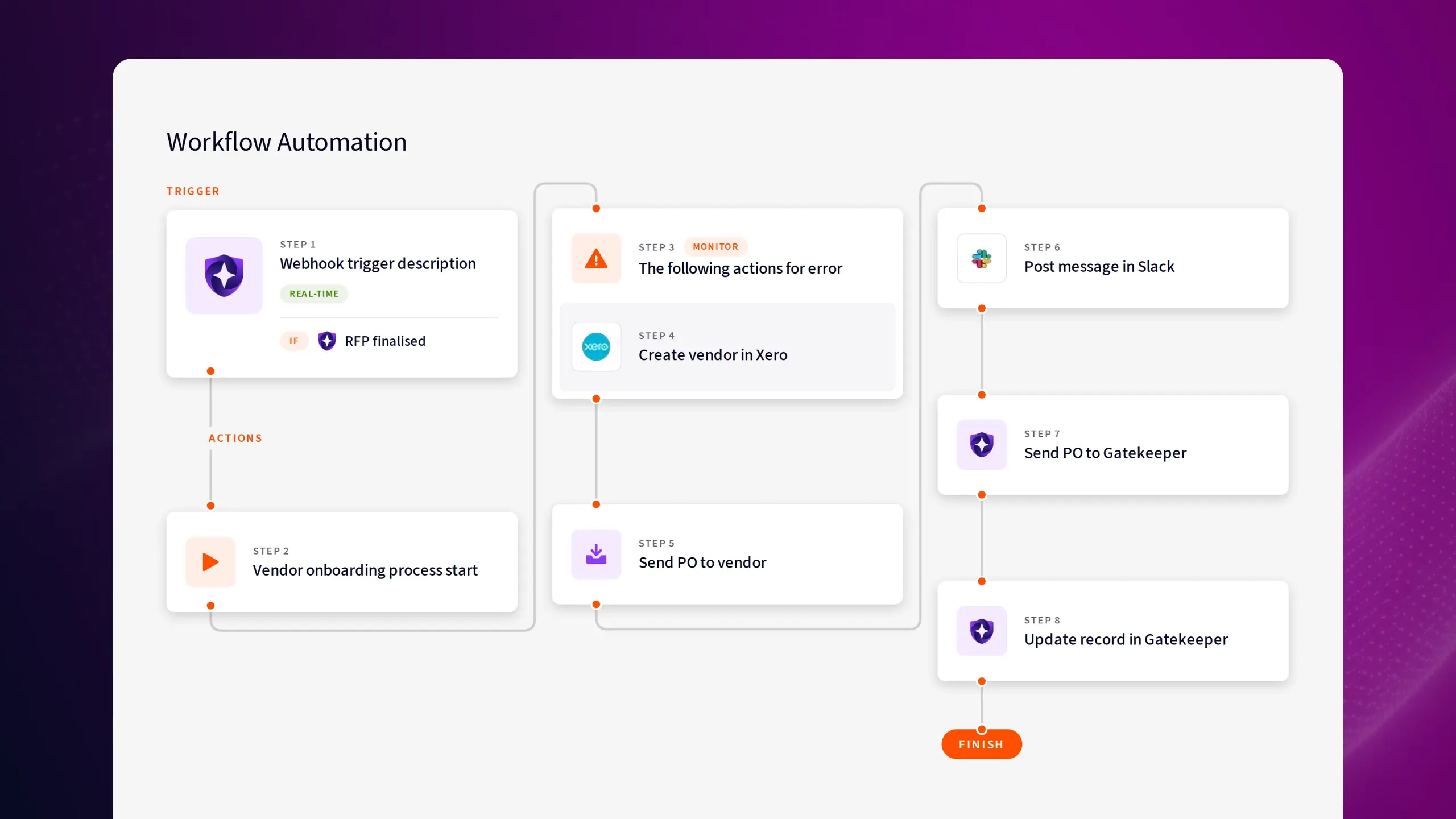Open the Create vendor in Xero step
Screen dimensions: 1456x819
point(727,347)
